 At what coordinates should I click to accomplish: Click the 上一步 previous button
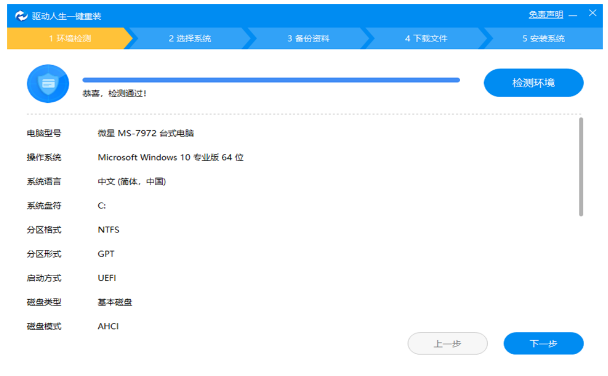click(447, 343)
